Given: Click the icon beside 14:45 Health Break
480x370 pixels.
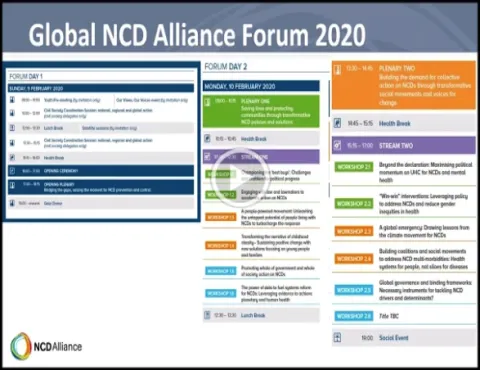Looking at the screenshot, I should pyautogui.click(x=337, y=123).
